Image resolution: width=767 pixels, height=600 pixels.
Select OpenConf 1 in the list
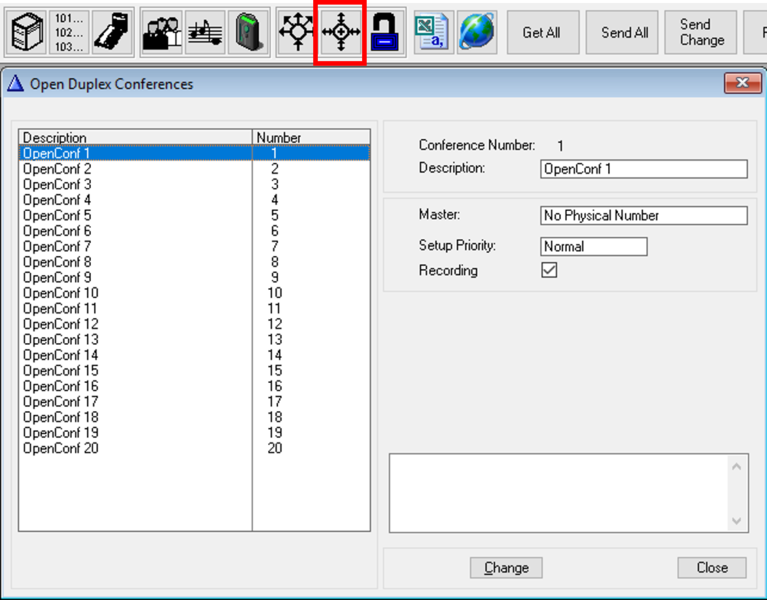pyautogui.click(x=194, y=153)
